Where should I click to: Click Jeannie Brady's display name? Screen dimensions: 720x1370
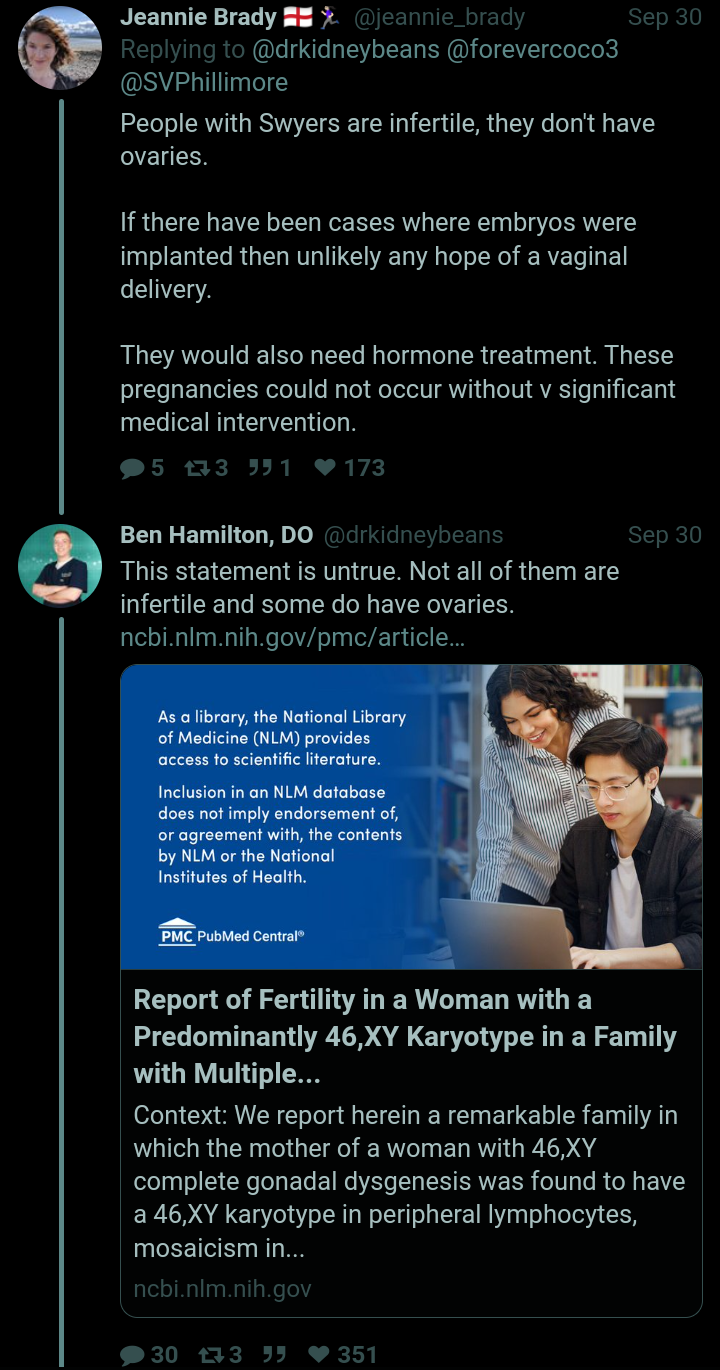[198, 17]
